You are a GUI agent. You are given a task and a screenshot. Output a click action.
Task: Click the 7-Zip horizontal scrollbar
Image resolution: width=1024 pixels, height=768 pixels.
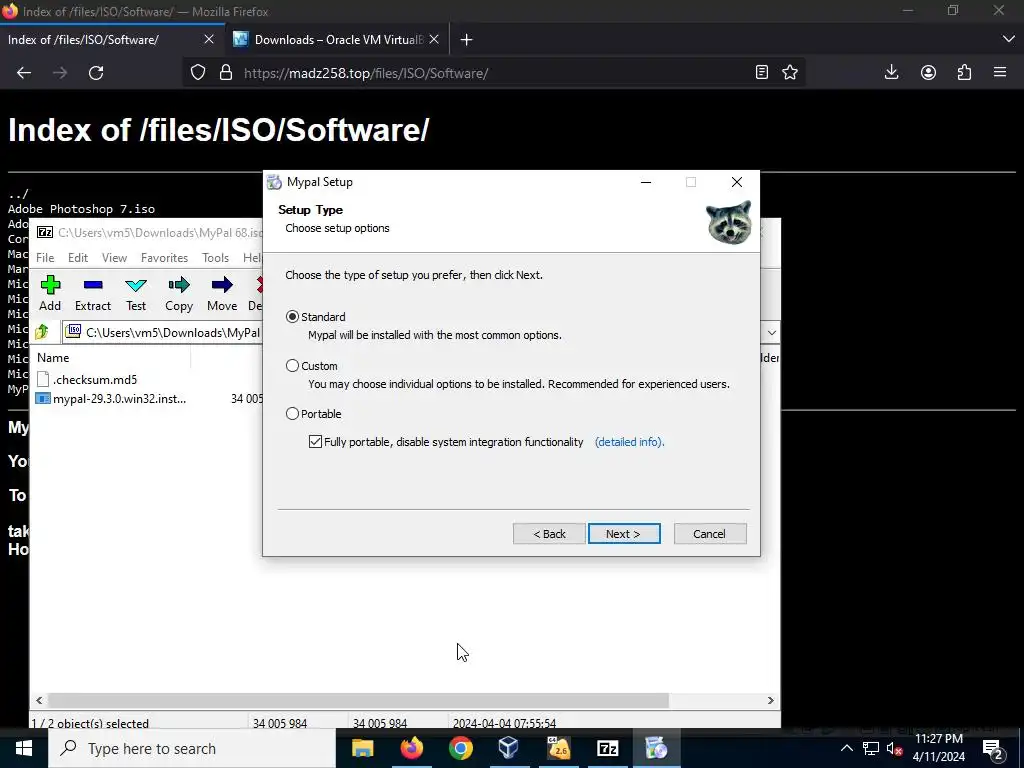pos(358,700)
